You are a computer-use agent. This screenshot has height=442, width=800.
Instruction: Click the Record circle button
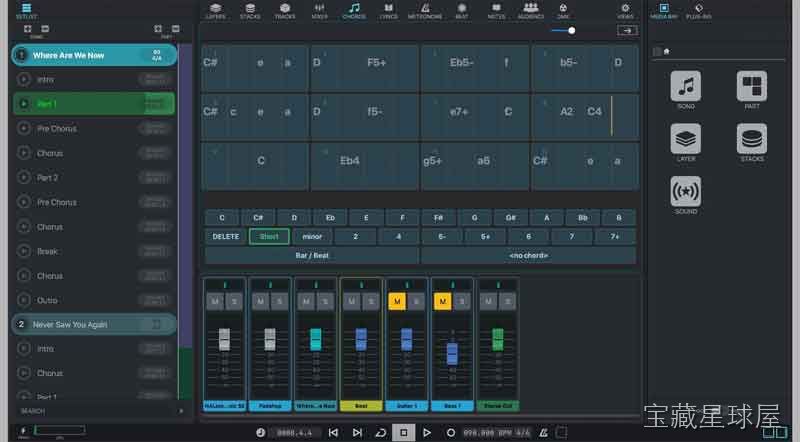pos(451,433)
